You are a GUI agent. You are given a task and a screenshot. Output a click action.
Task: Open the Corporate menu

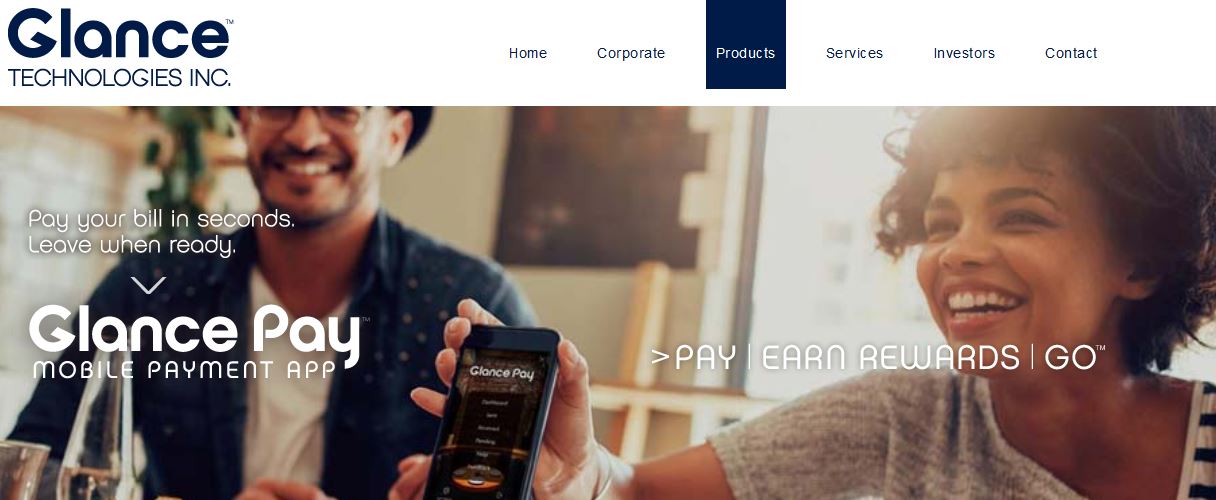pyautogui.click(x=631, y=53)
